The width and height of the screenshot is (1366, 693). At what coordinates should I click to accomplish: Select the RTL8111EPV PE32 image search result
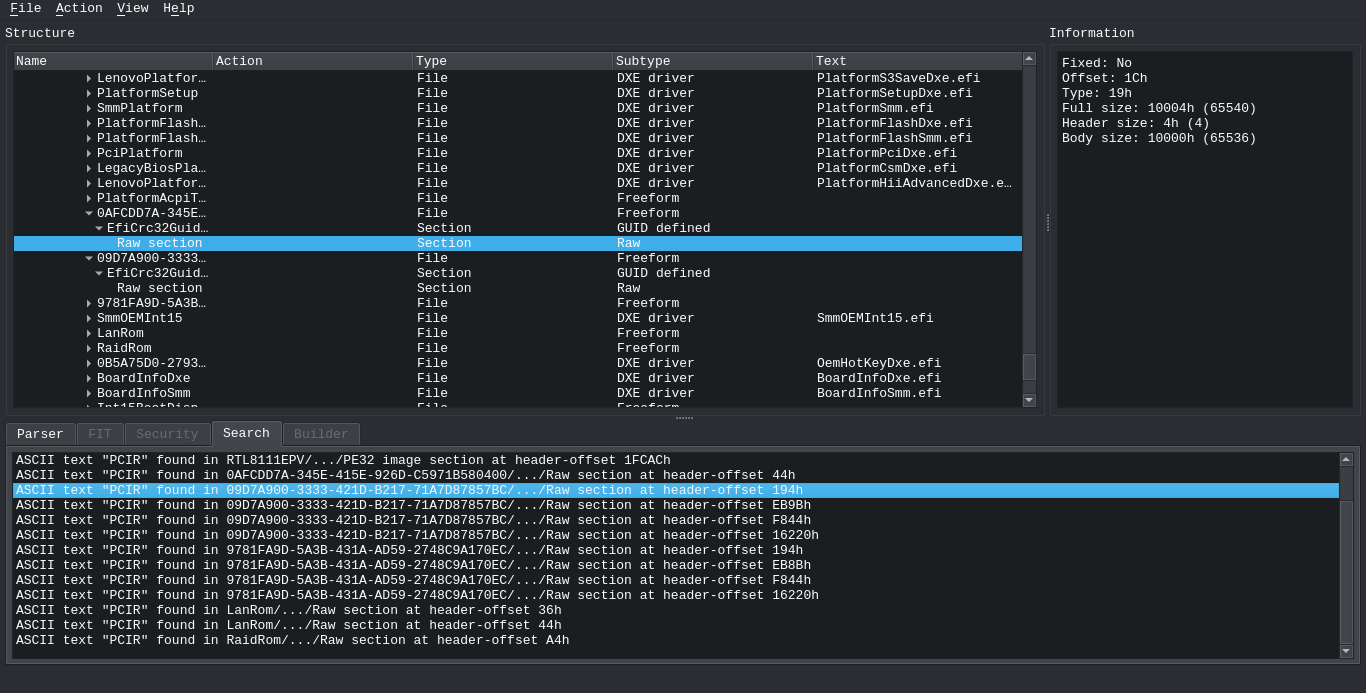point(343,461)
